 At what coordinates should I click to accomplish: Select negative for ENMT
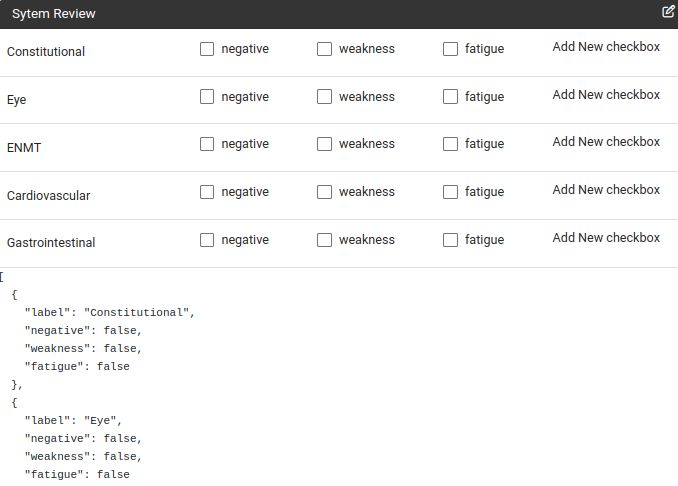[207, 144]
